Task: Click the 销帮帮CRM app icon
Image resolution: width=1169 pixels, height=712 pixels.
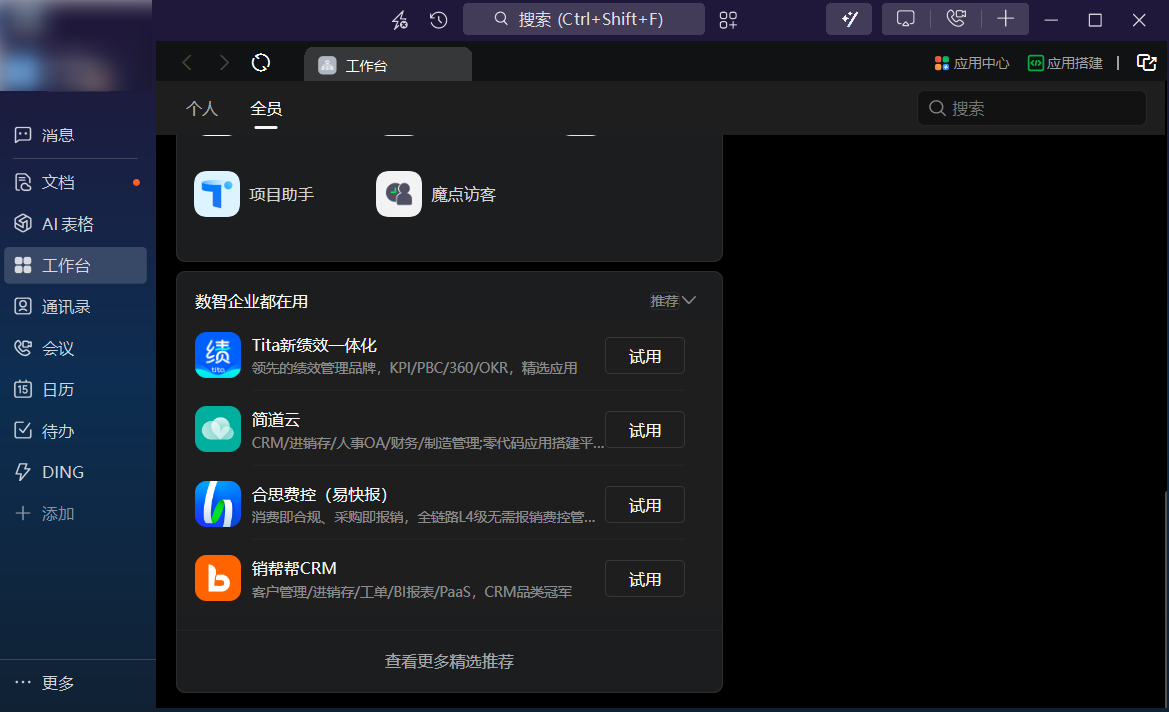Action: point(218,578)
